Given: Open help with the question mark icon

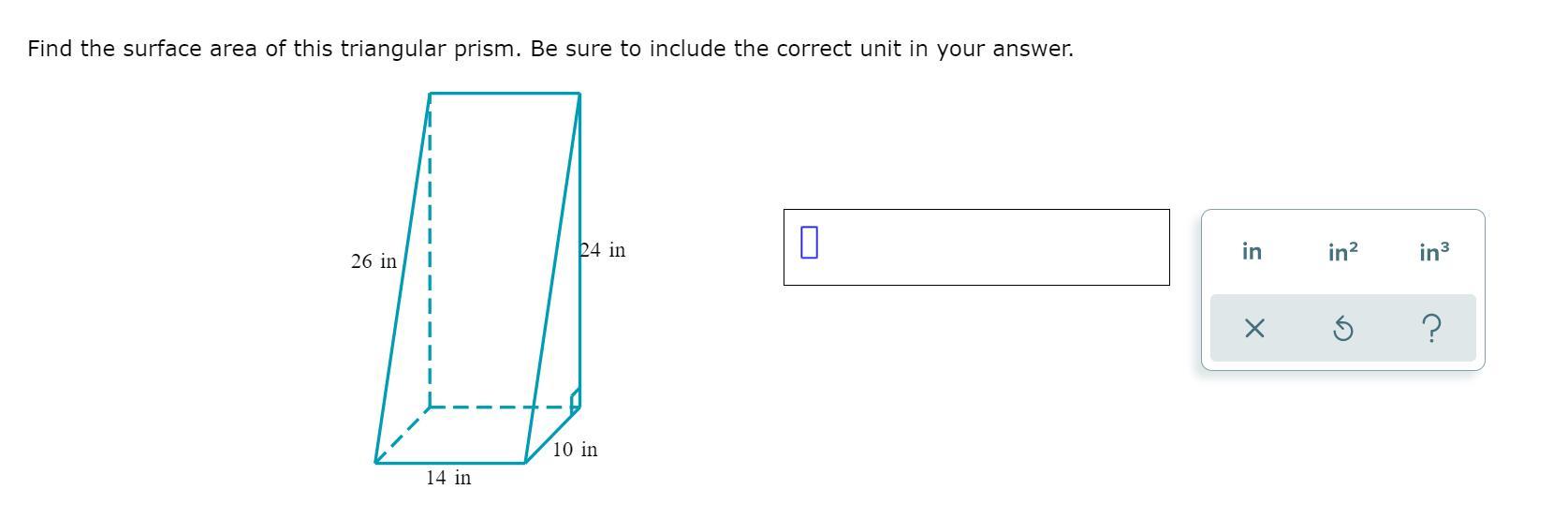Looking at the screenshot, I should [x=1430, y=329].
